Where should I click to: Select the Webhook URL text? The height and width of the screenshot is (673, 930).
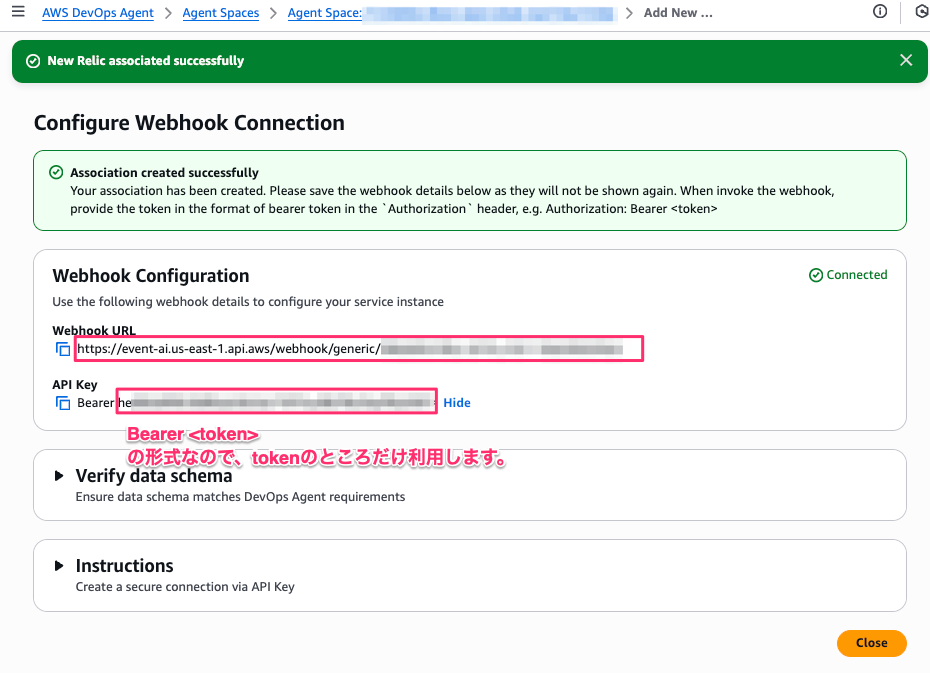click(x=350, y=349)
